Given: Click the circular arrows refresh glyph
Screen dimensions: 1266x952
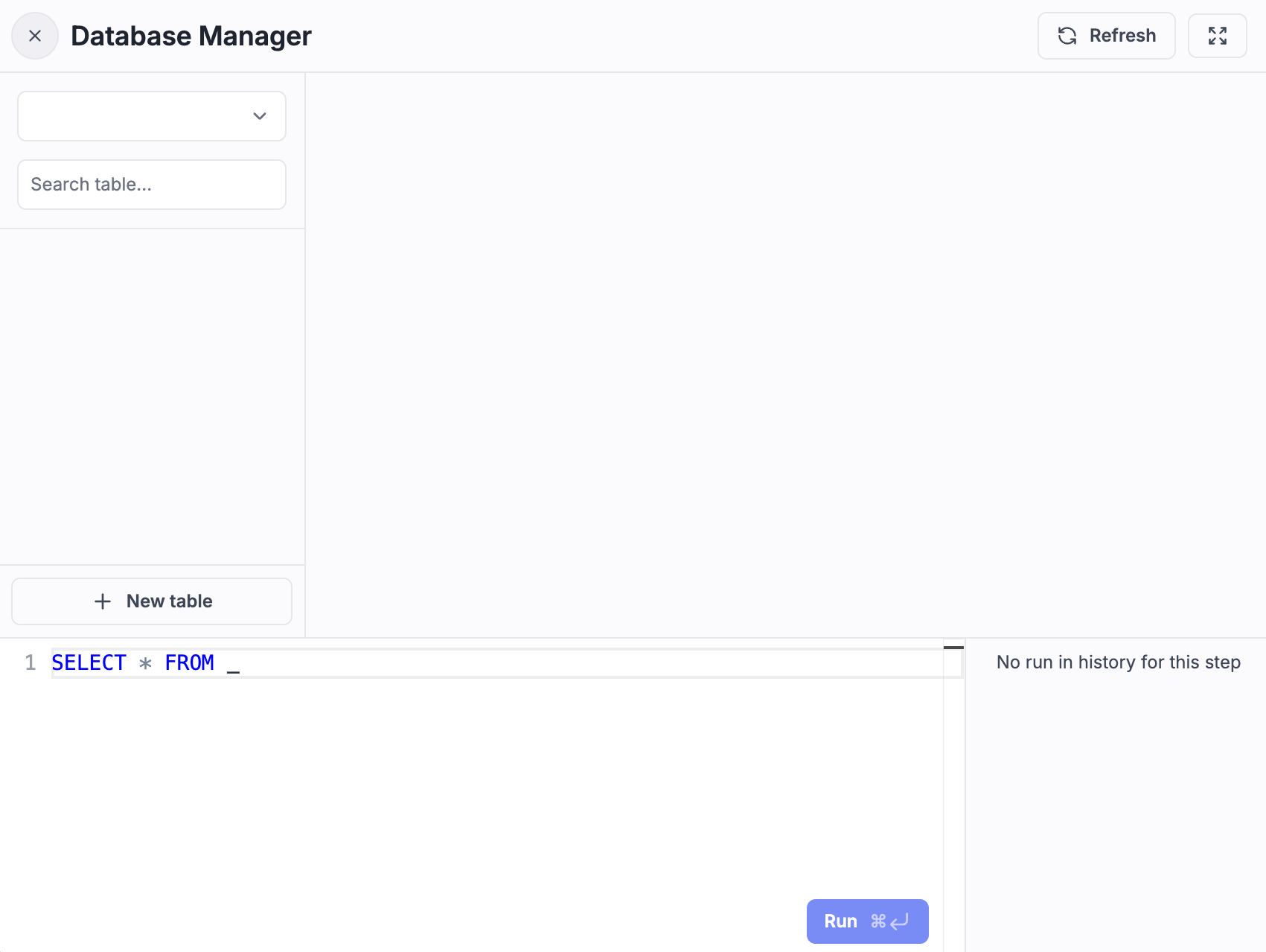Looking at the screenshot, I should [1067, 35].
